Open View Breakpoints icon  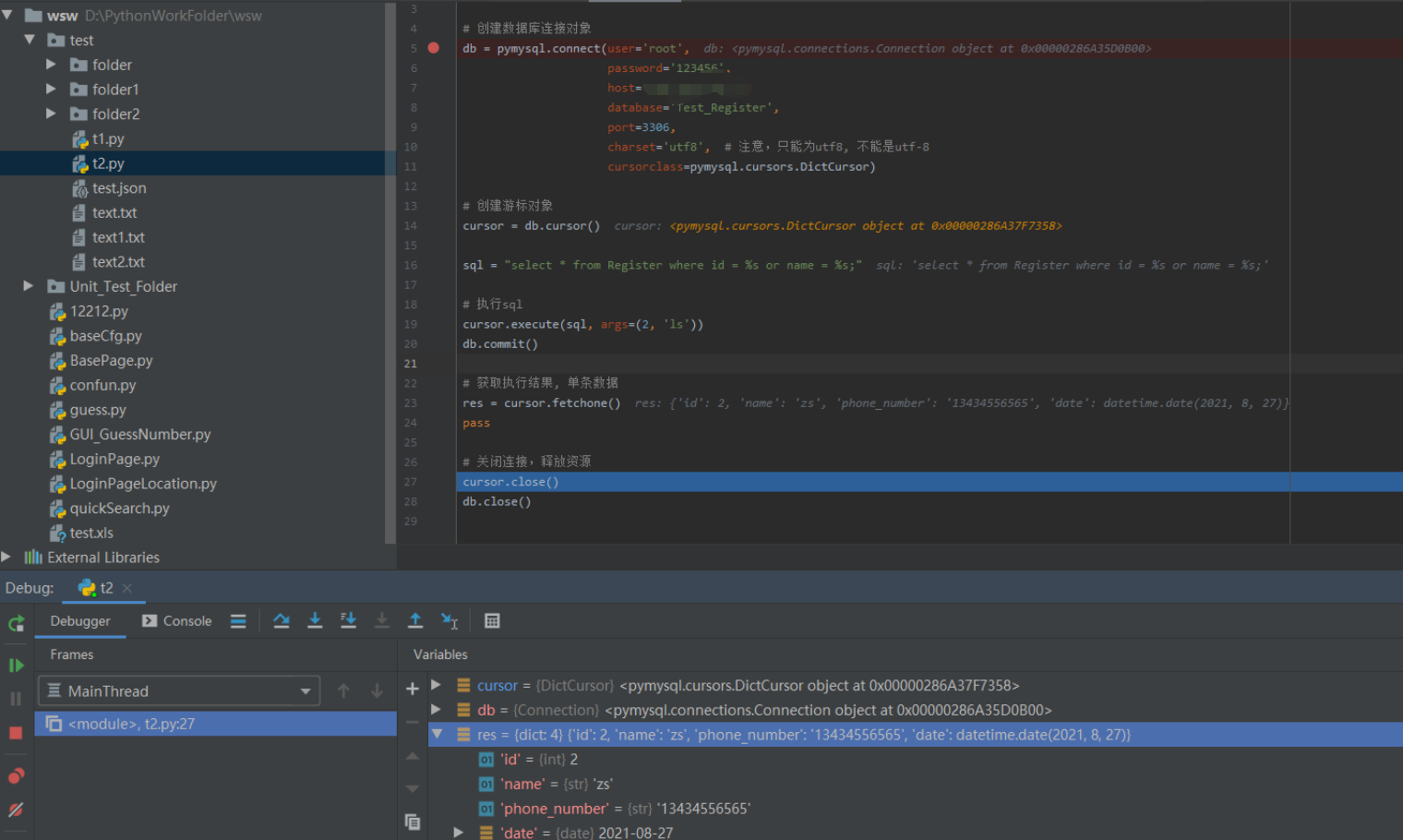(x=16, y=776)
